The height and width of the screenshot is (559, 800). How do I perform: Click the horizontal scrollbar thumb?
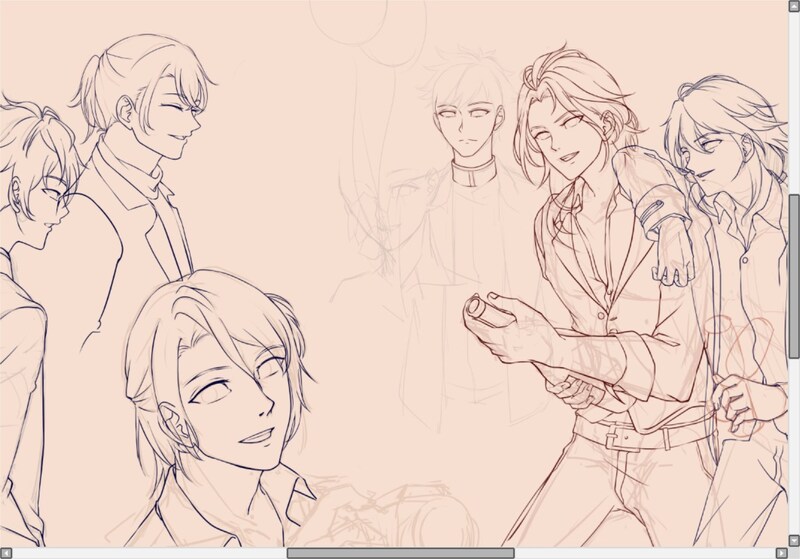tap(401, 553)
